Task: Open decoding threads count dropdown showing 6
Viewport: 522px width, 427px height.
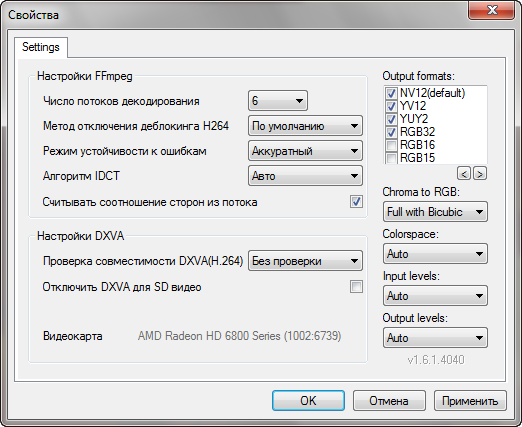Action: [278, 101]
